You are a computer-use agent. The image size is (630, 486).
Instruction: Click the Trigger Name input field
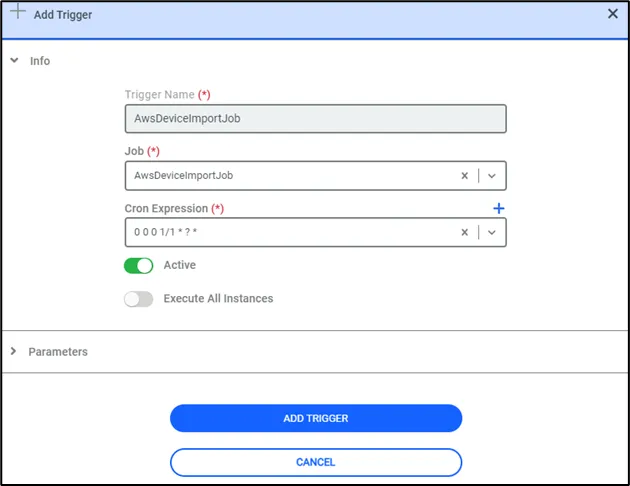[x=315, y=118]
